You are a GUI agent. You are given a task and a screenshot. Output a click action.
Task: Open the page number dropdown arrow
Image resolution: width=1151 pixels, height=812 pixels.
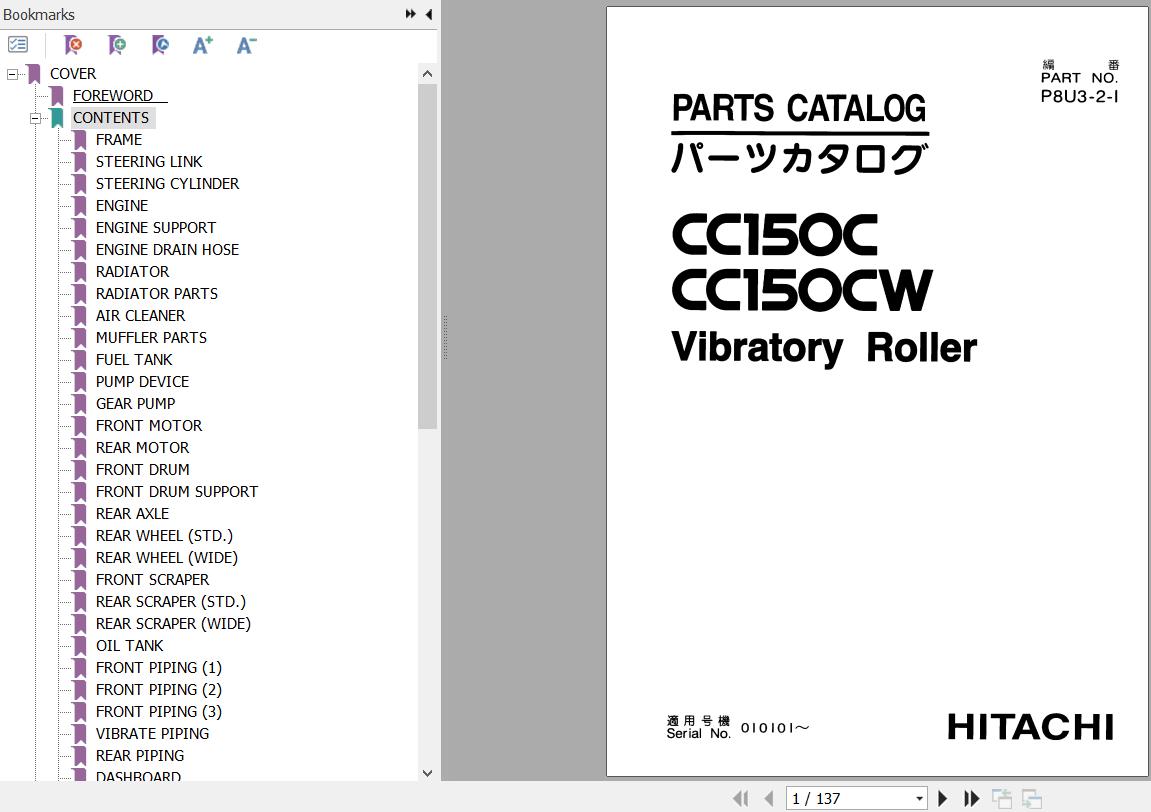[920, 798]
